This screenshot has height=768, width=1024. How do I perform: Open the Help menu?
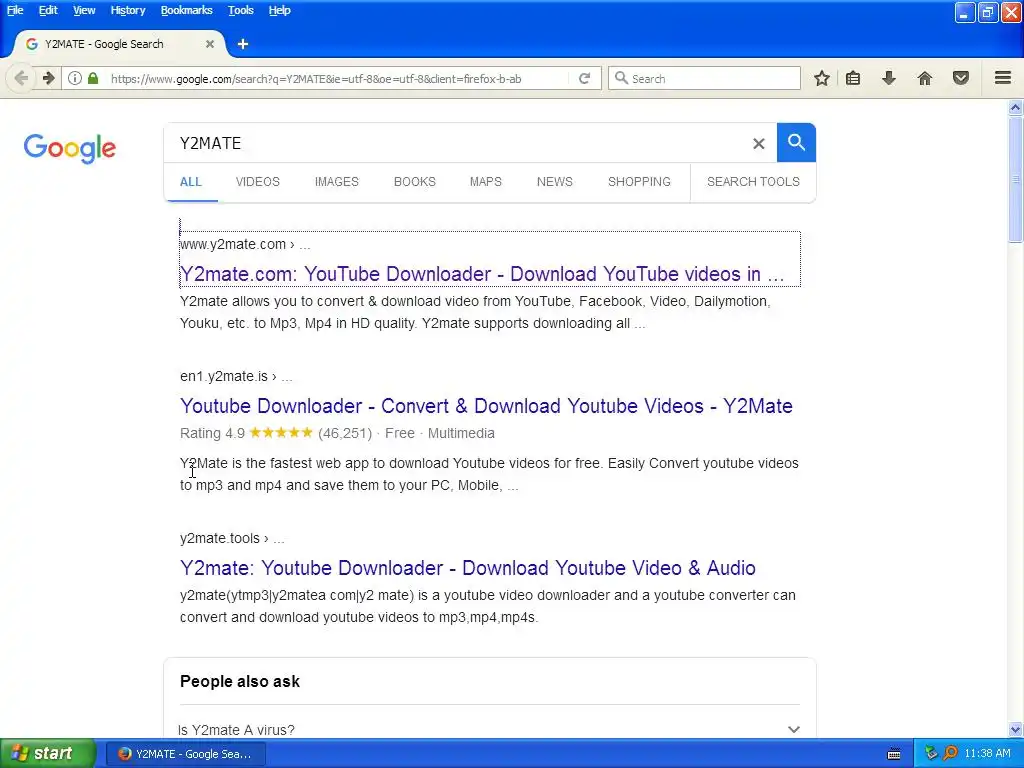(x=279, y=10)
